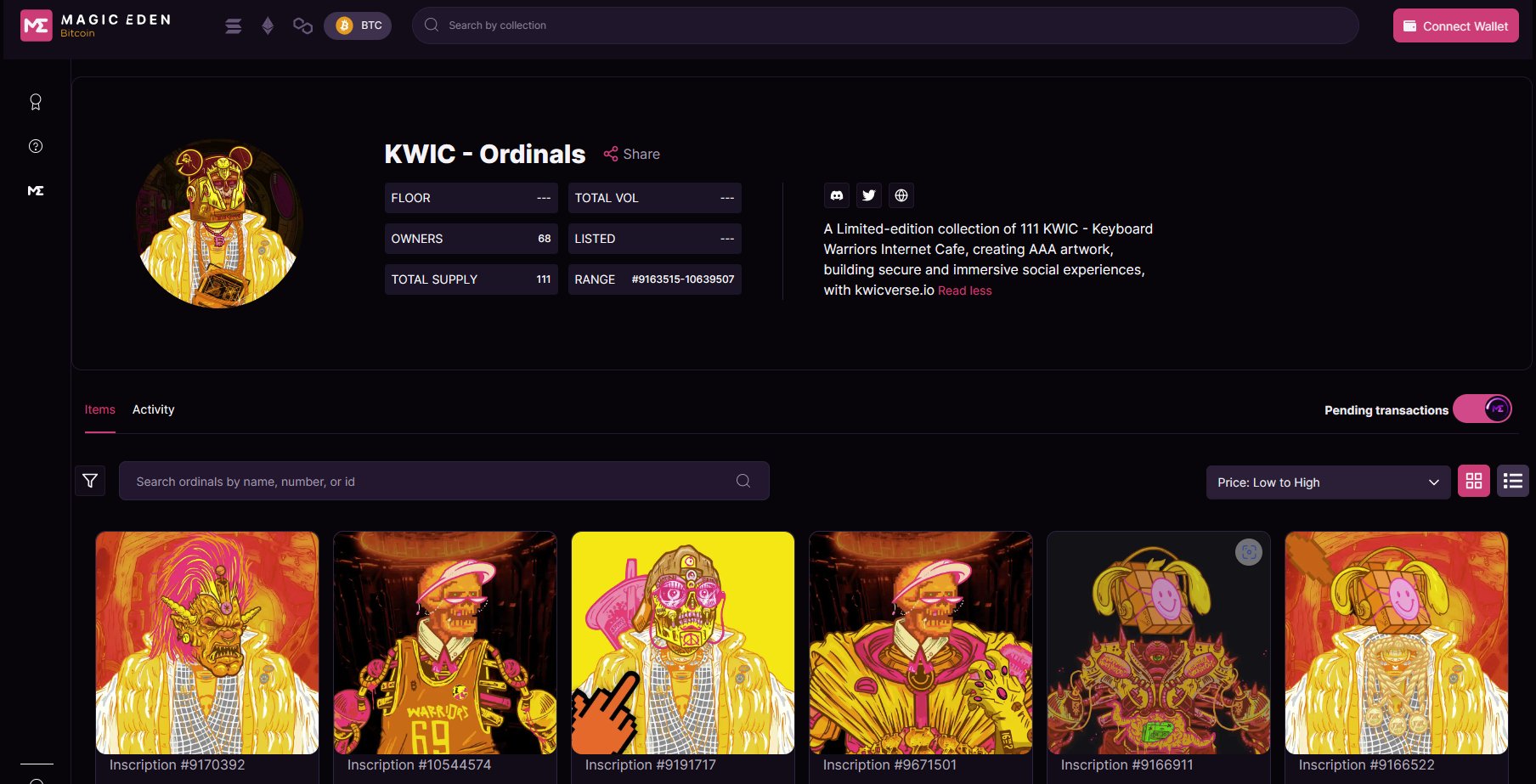This screenshot has height=784, width=1536.
Task: Collapse description with Read less
Action: pos(964,290)
